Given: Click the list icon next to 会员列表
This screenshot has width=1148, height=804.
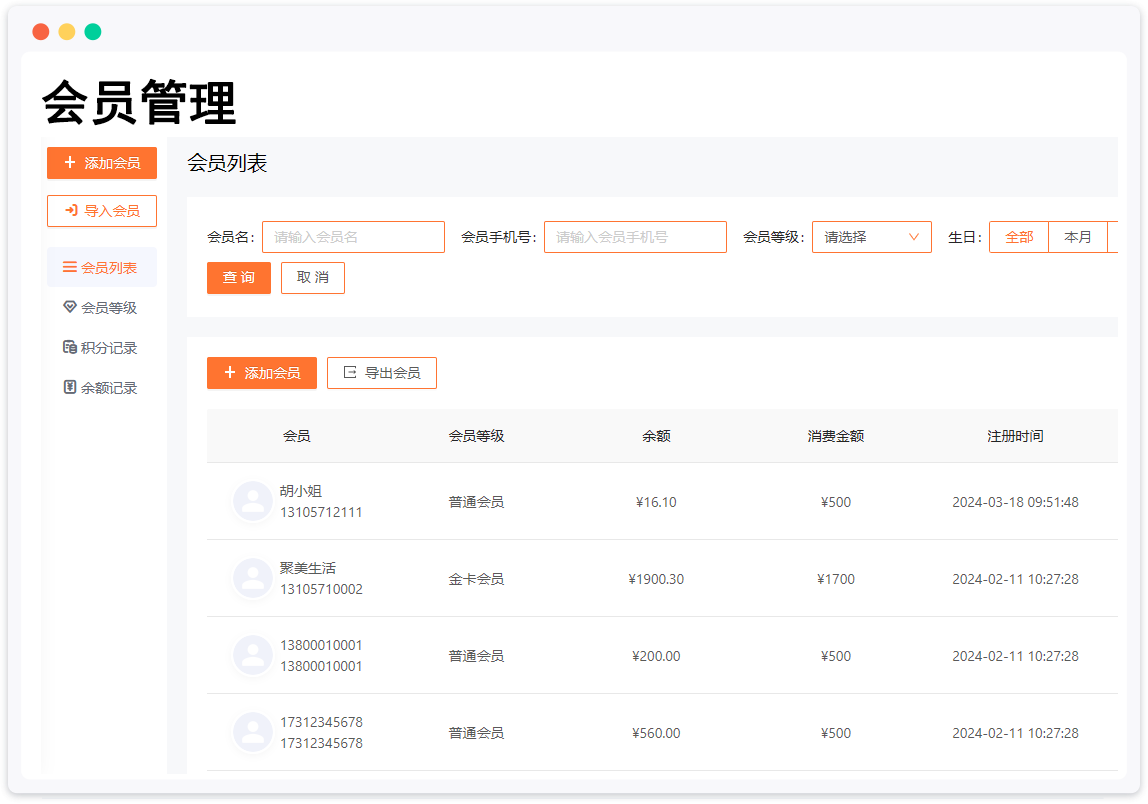Looking at the screenshot, I should (x=69, y=267).
